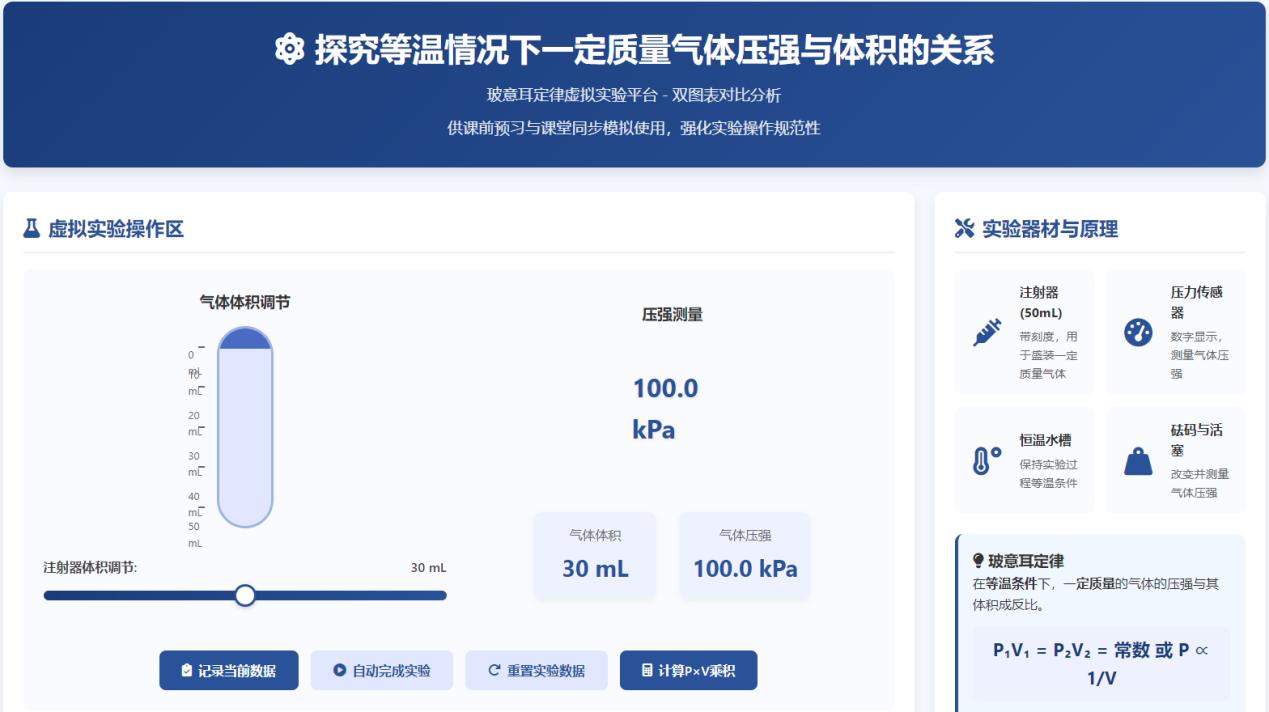Click the slider track near its right end
The image size is (1269, 712).
pos(430,596)
